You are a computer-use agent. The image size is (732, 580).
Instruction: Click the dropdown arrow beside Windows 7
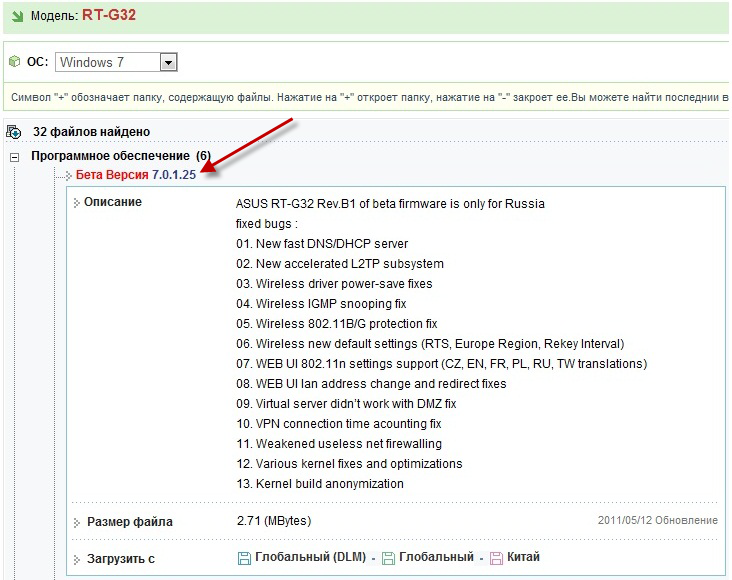168,62
